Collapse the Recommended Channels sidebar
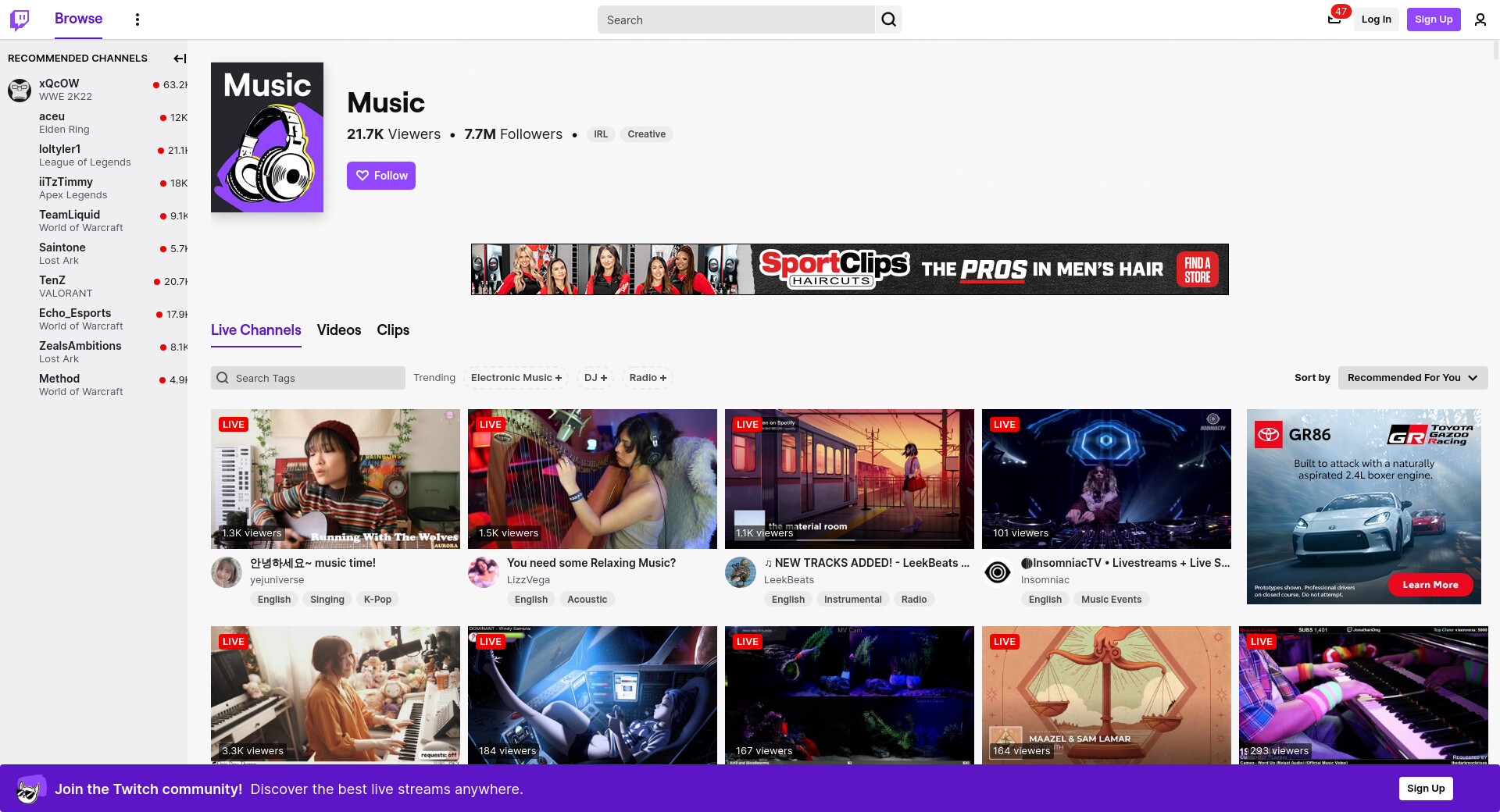The image size is (1500, 812). 180,59
